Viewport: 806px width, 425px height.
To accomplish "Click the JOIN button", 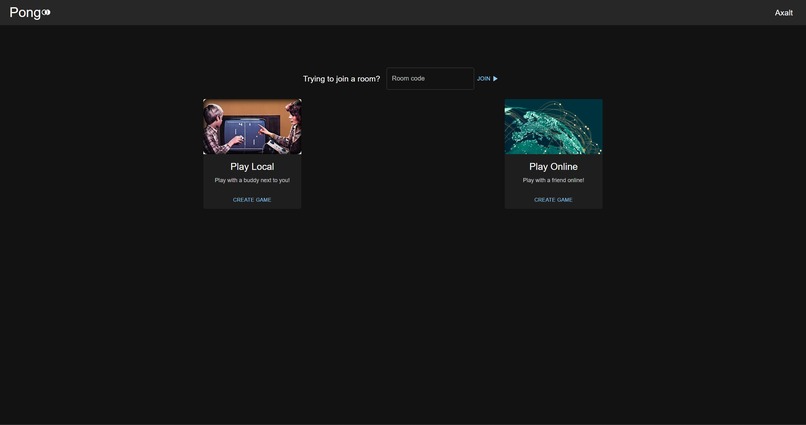I will (487, 79).
